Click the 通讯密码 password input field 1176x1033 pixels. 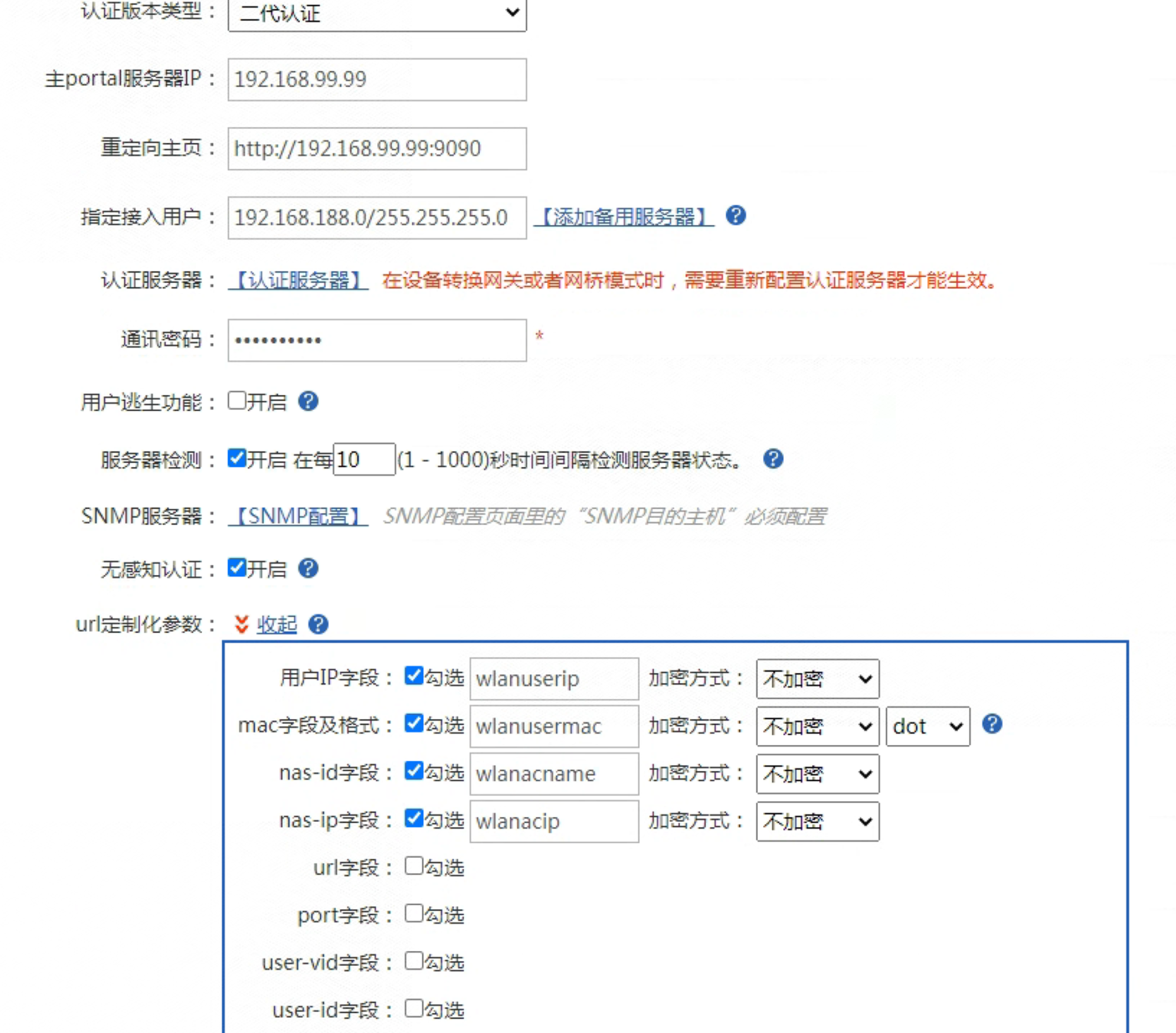pyautogui.click(x=376, y=340)
